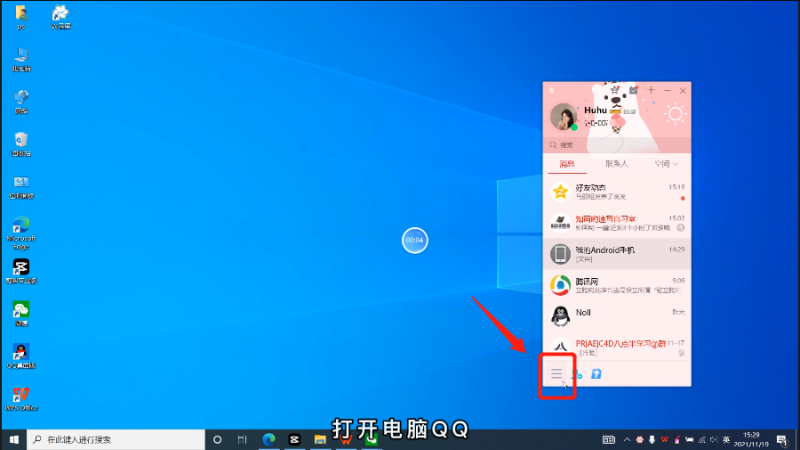Open the 我的Android手机 conversation
This screenshot has width=800, height=450.
[617, 254]
